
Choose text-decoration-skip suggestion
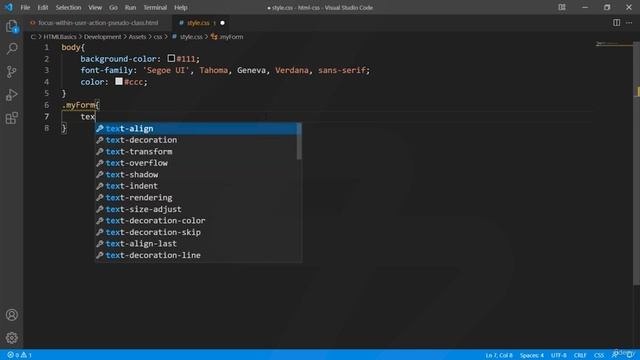[196, 232]
